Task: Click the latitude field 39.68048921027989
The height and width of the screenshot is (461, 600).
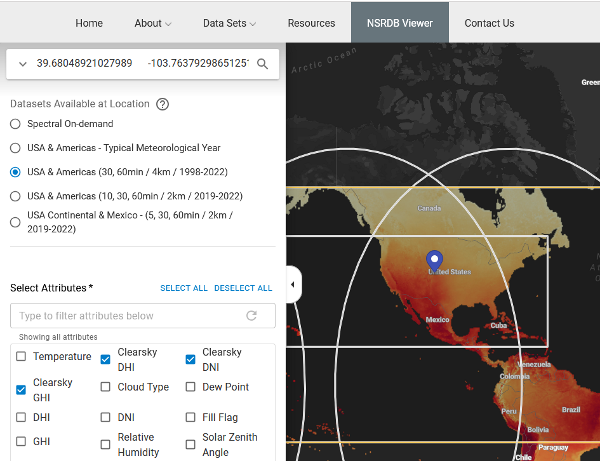Action: coord(85,64)
